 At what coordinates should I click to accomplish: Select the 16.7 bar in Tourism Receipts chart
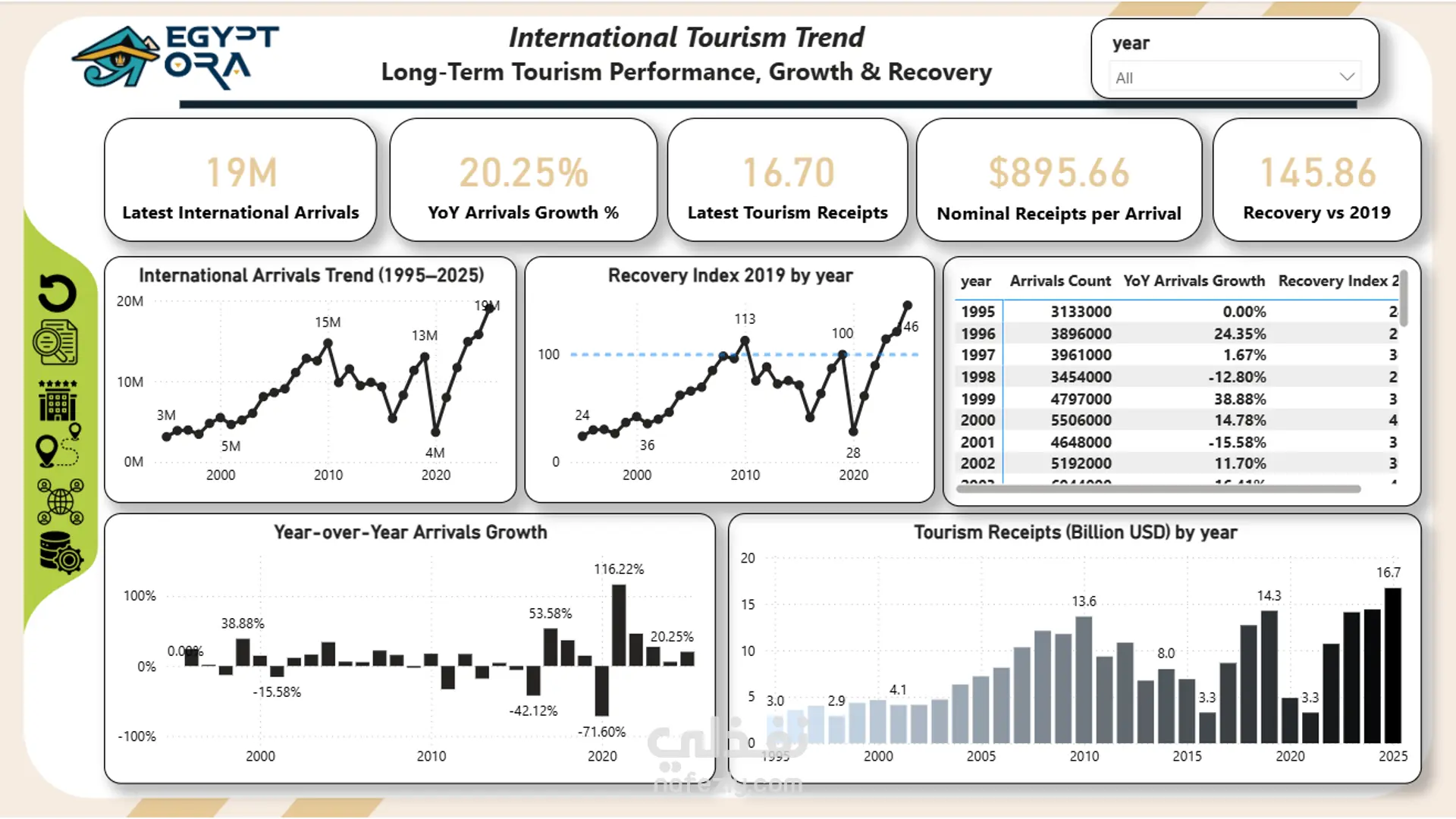(x=1393, y=665)
